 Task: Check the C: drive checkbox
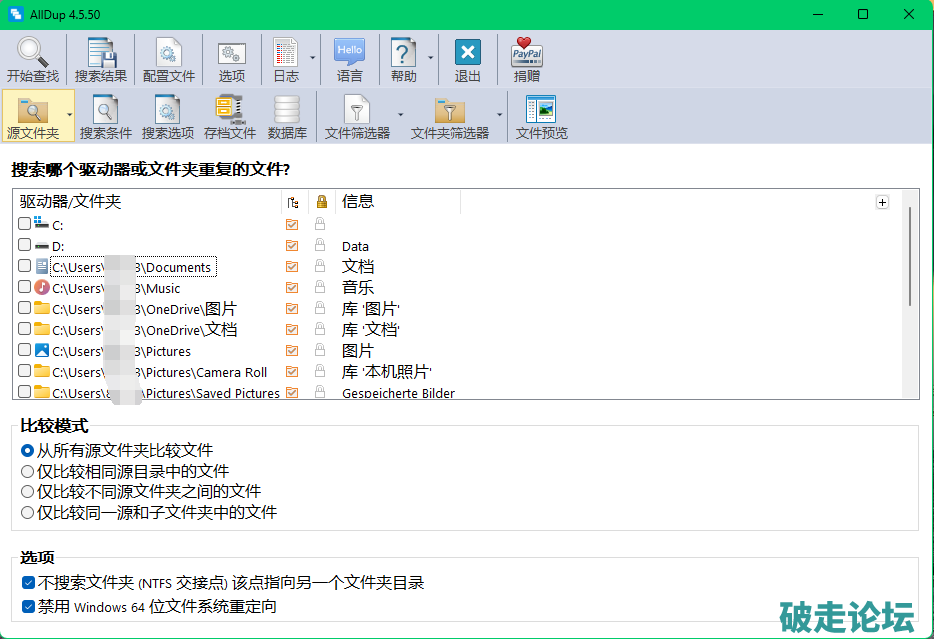(25, 224)
